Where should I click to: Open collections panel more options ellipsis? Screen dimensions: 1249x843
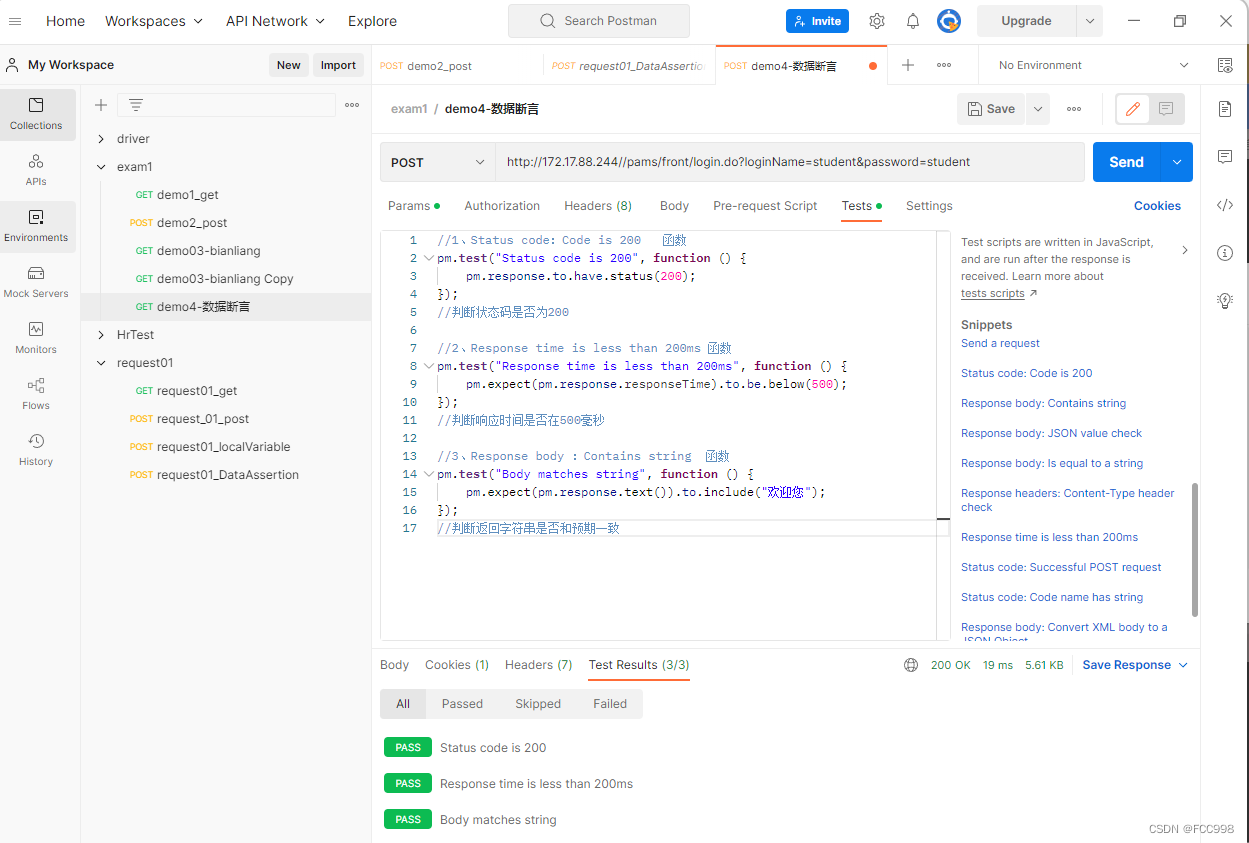(352, 105)
